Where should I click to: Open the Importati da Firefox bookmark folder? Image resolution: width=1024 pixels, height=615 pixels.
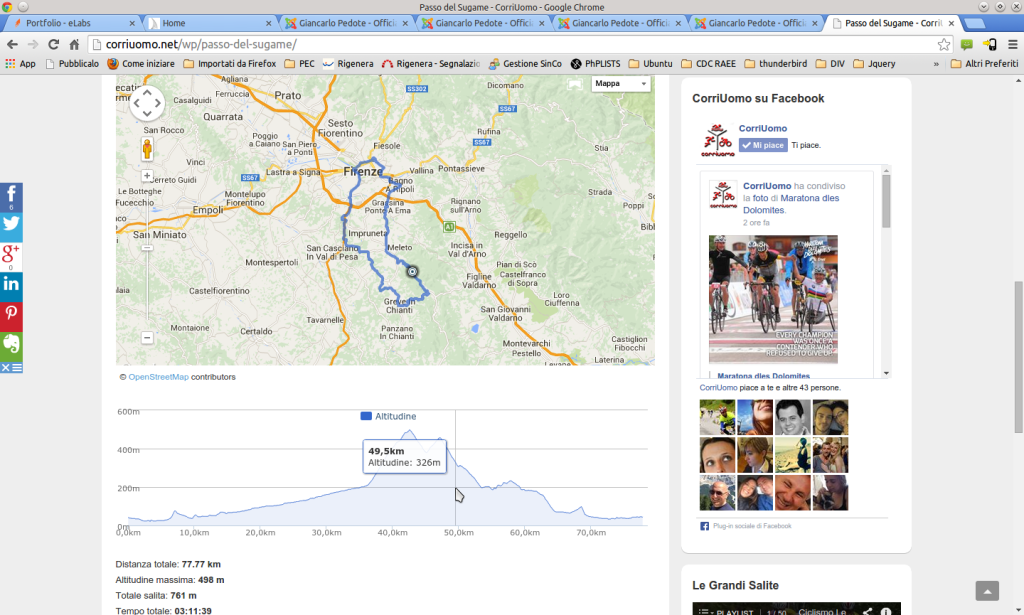click(x=230, y=63)
